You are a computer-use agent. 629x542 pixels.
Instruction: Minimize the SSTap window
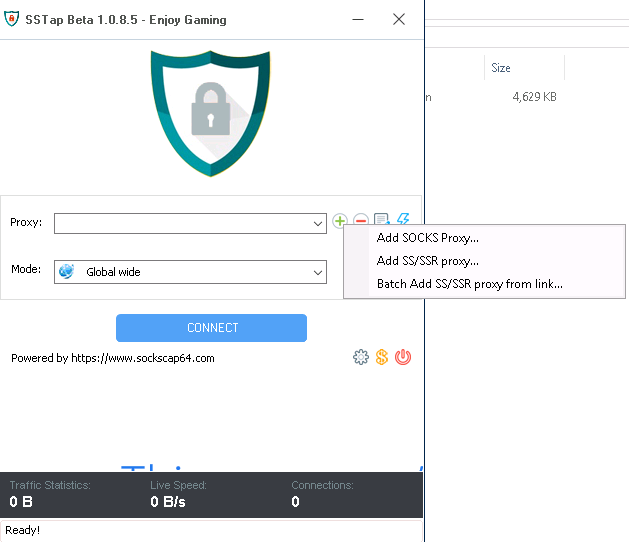point(358,19)
